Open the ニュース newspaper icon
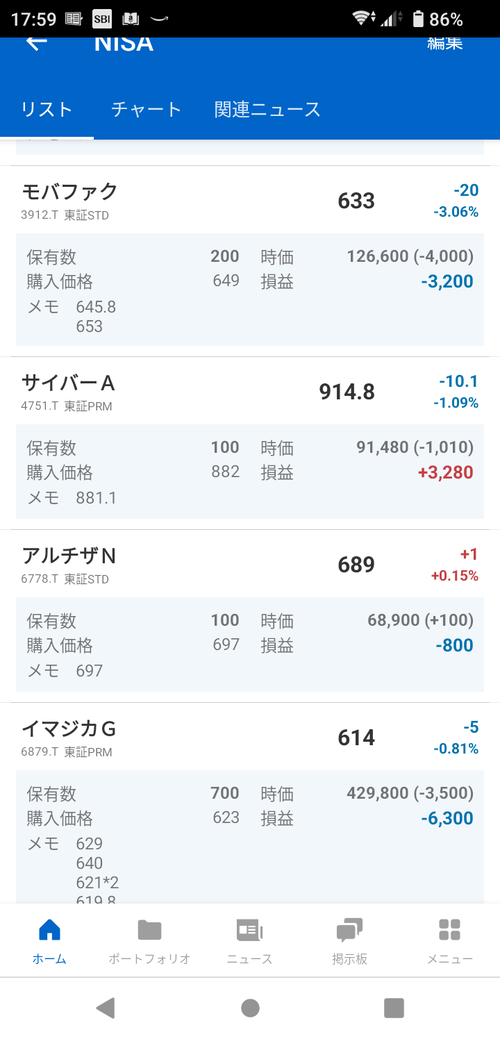This screenshot has width=500, height=1039. (x=250, y=930)
